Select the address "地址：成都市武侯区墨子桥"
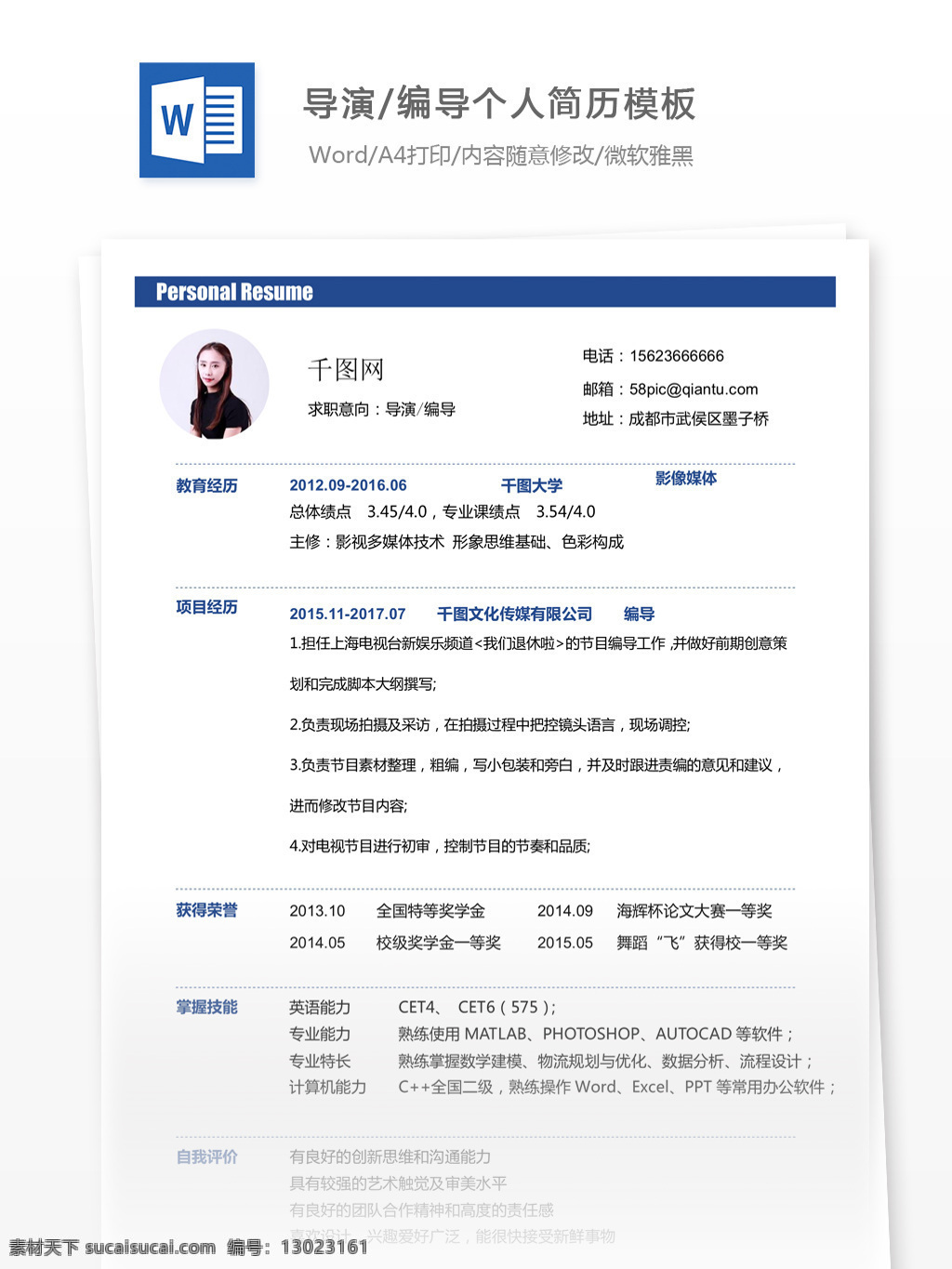Image resolution: width=952 pixels, height=1269 pixels. point(676,419)
